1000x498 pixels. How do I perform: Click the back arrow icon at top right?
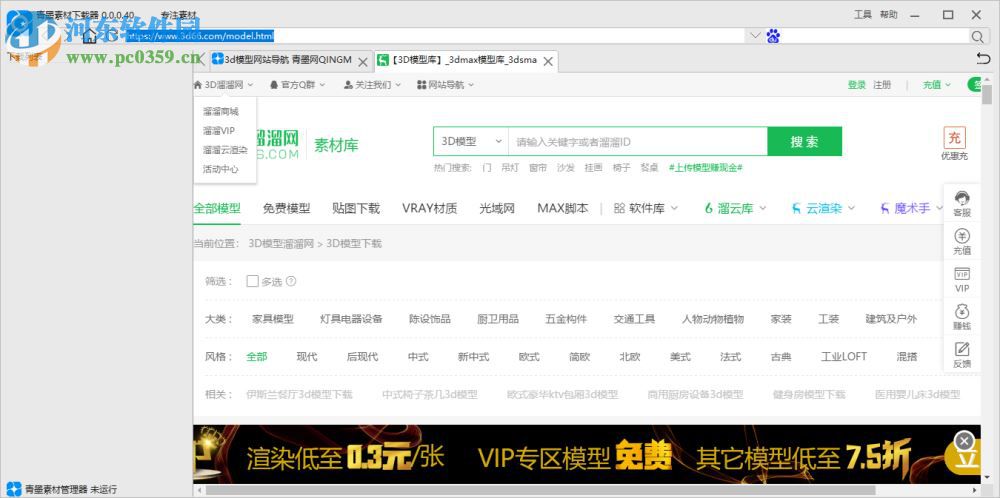983,59
